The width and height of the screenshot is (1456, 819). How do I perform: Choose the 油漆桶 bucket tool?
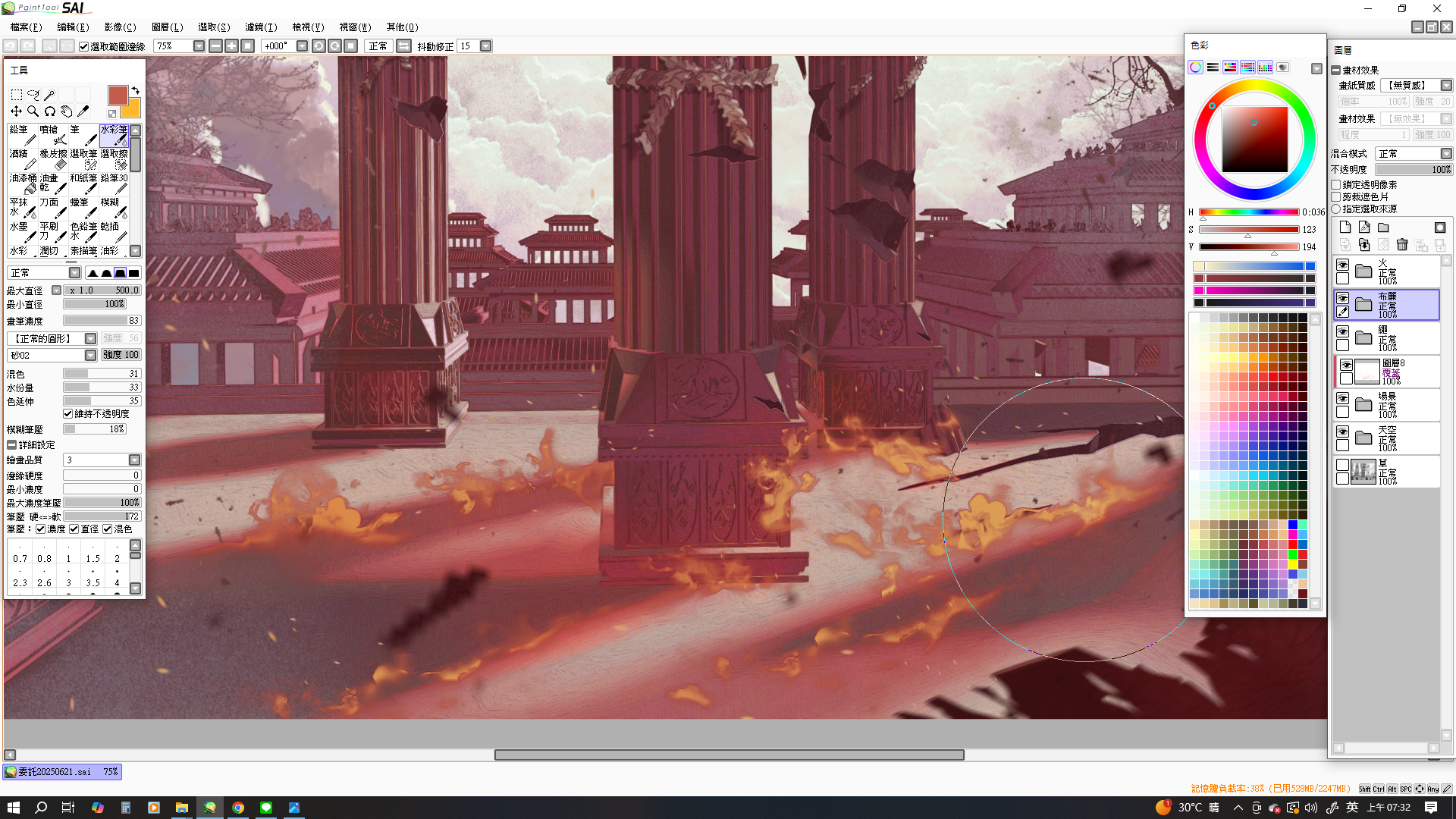point(23,184)
